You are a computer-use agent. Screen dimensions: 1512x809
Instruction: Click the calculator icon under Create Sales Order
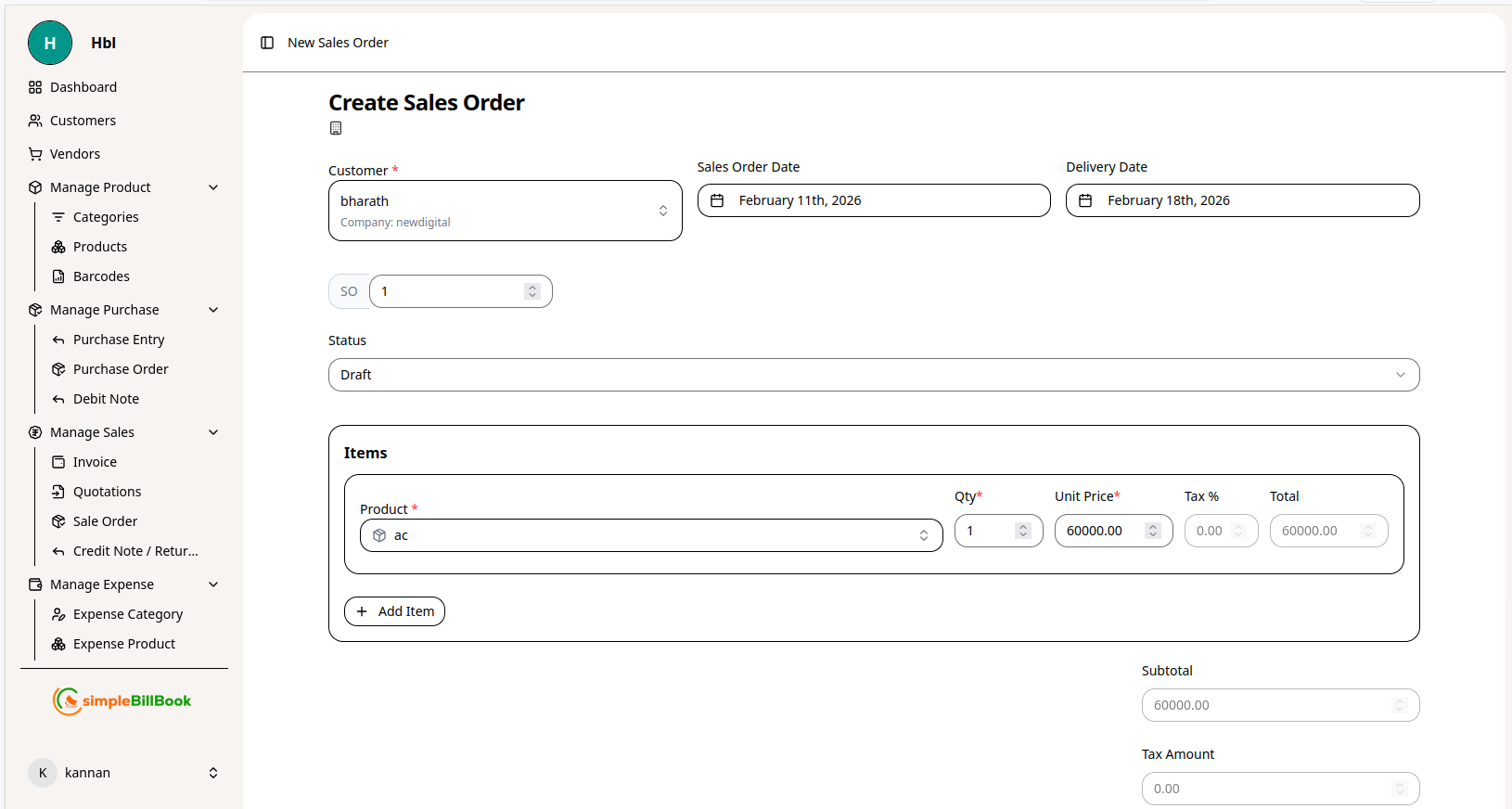(336, 128)
